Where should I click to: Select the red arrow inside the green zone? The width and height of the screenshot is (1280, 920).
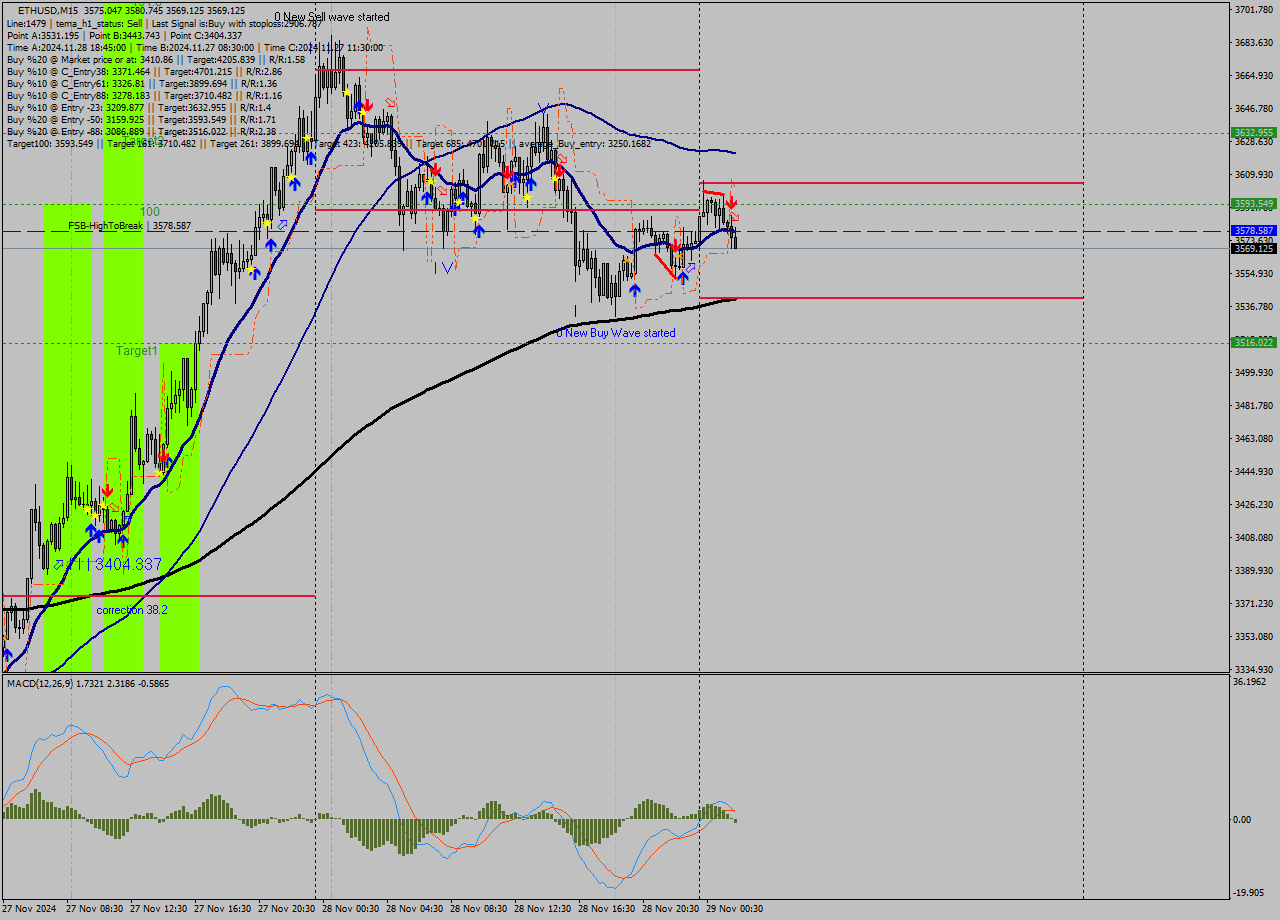click(108, 490)
